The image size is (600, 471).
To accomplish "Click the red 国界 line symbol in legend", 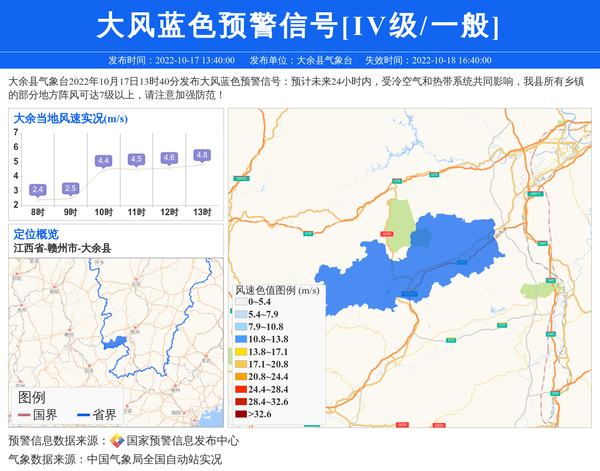I will click(x=23, y=414).
